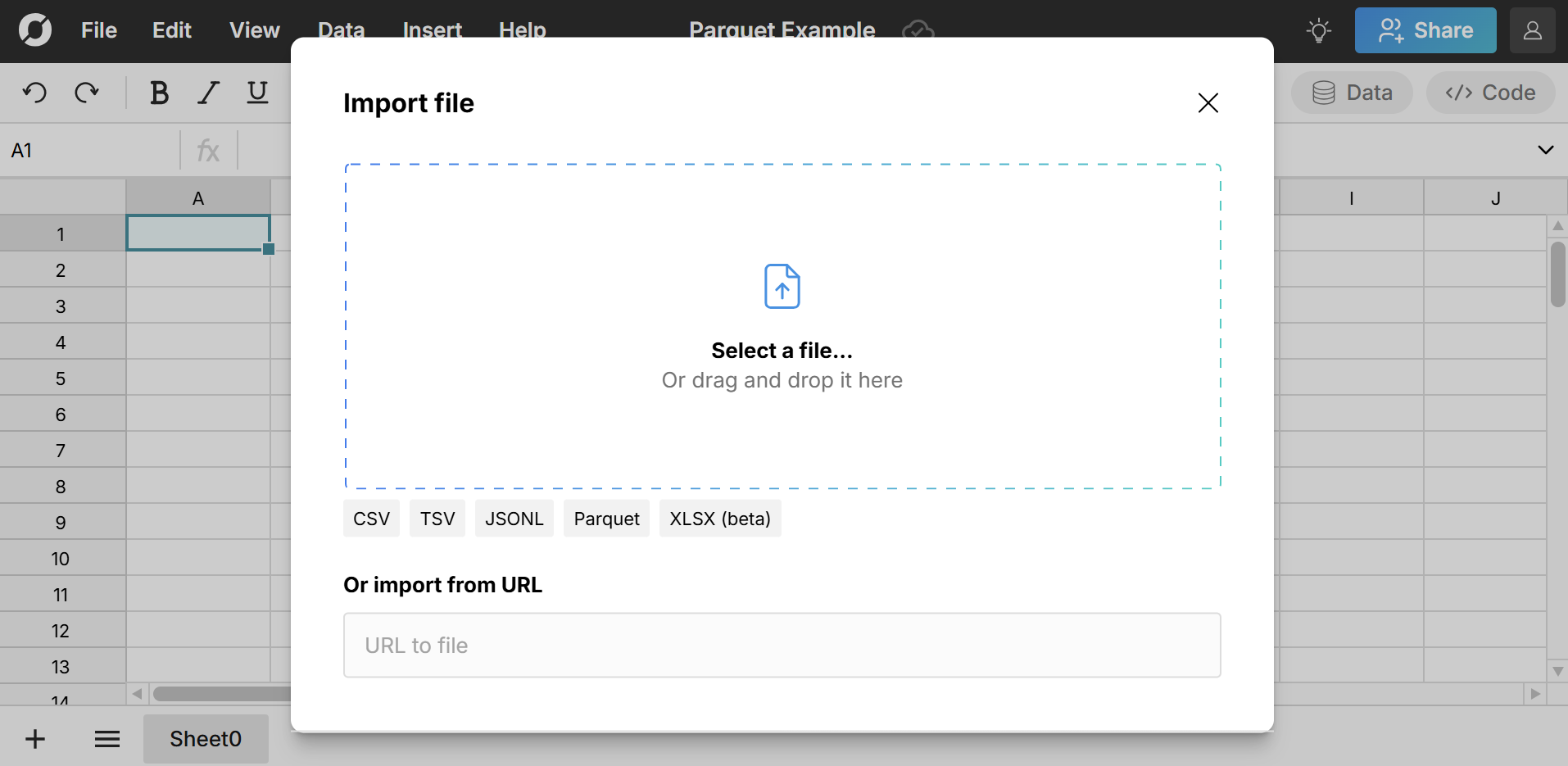Open the File menu

(x=99, y=30)
